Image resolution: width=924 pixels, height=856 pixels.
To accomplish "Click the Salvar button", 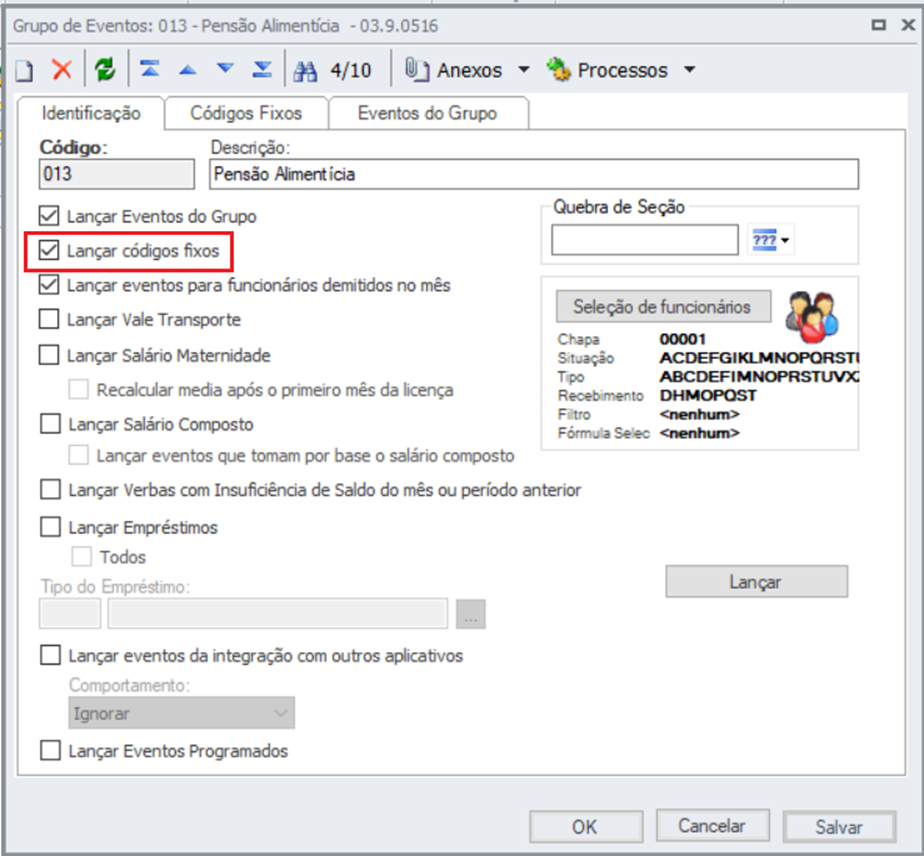I will (839, 827).
